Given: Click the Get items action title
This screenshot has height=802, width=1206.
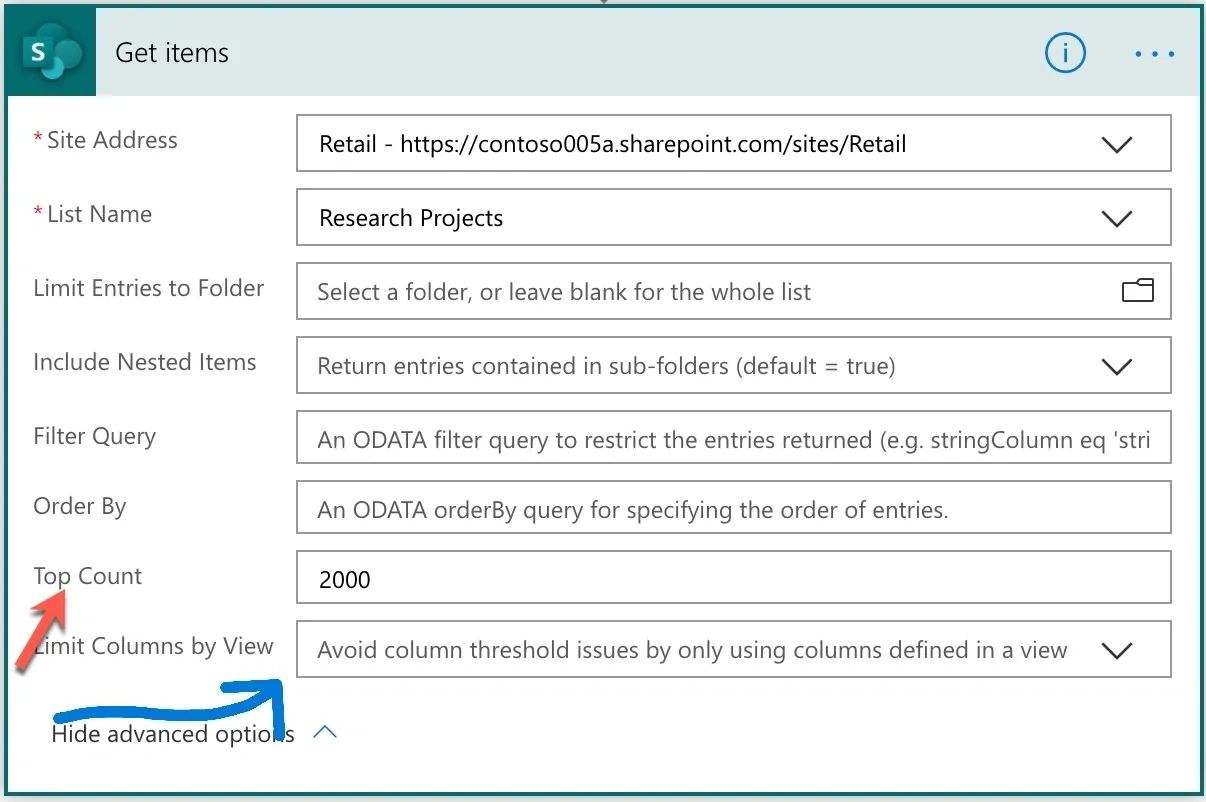Looking at the screenshot, I should [x=172, y=53].
